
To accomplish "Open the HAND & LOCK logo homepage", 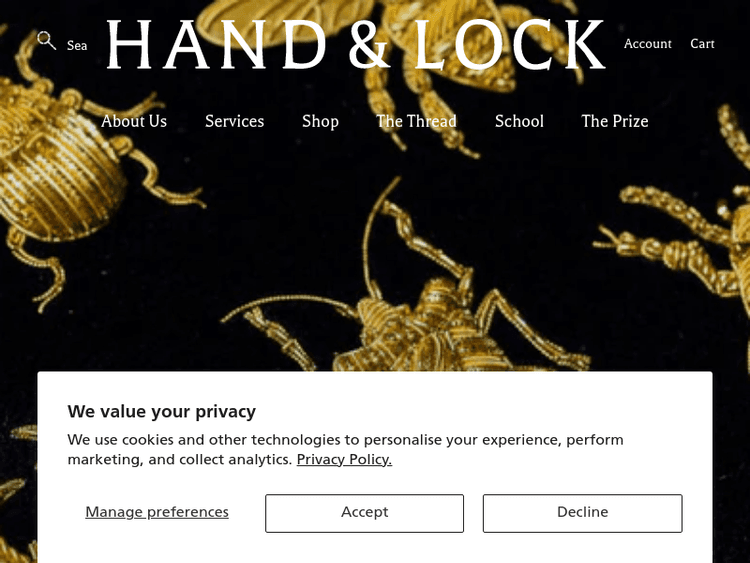I will coord(356,45).
